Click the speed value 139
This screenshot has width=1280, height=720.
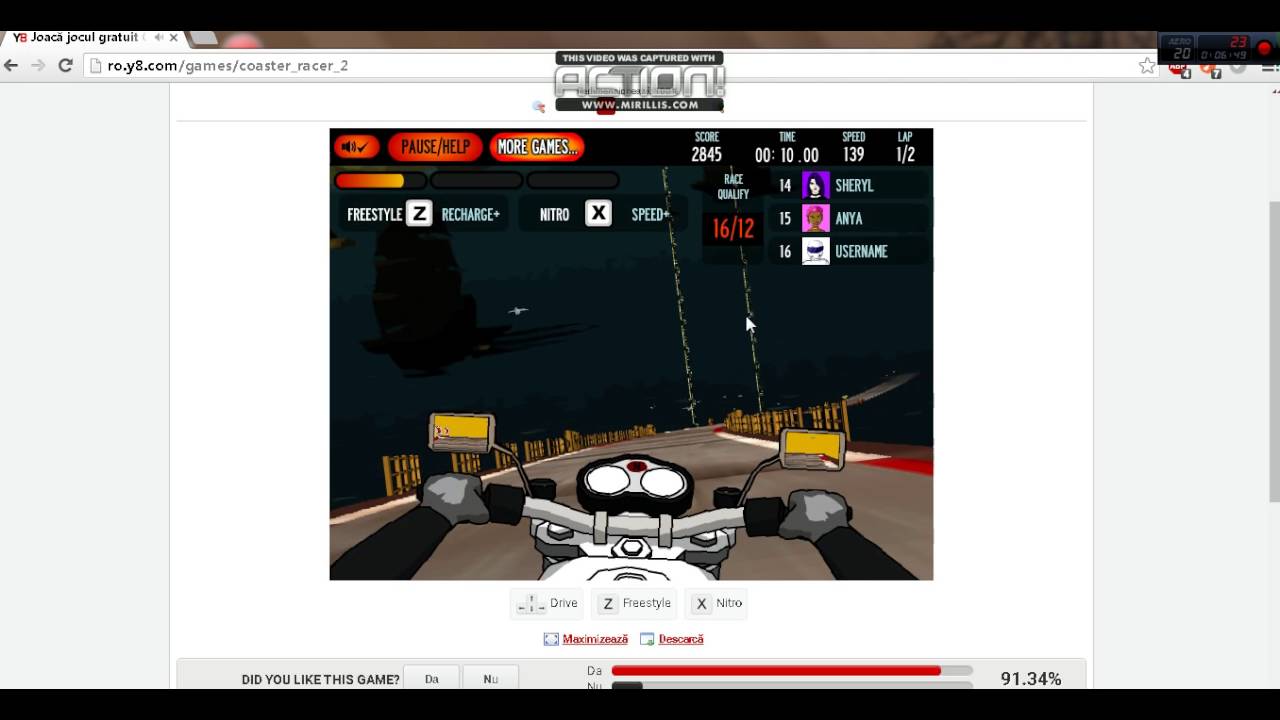(853, 155)
